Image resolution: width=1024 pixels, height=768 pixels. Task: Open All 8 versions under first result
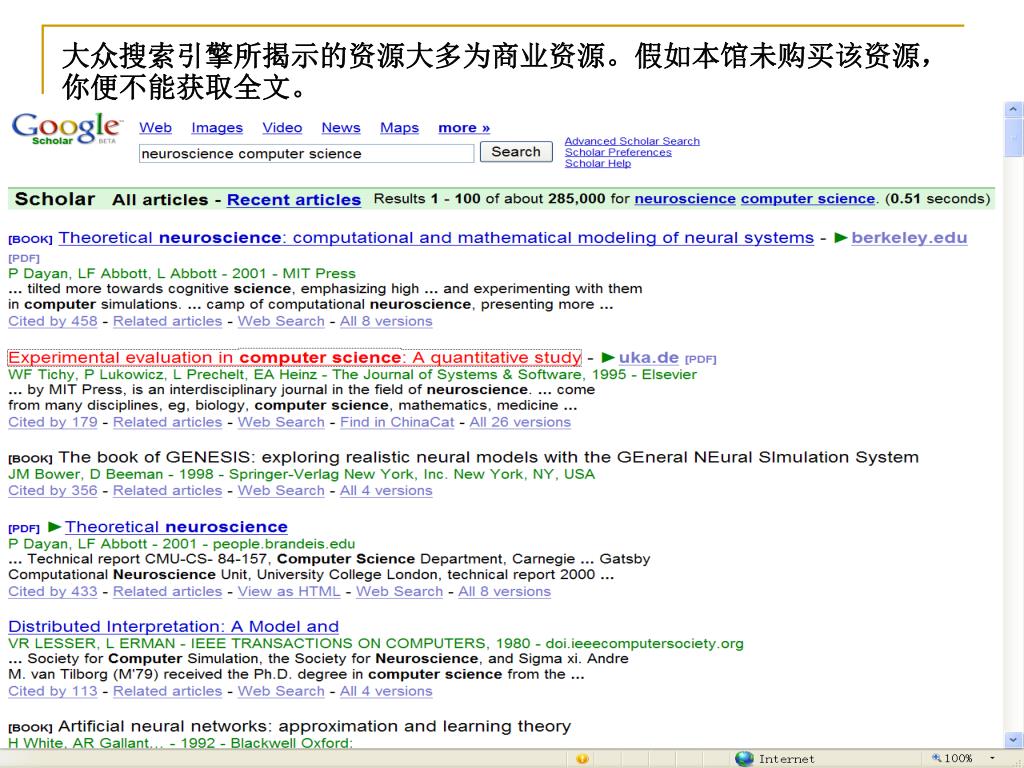click(x=386, y=321)
